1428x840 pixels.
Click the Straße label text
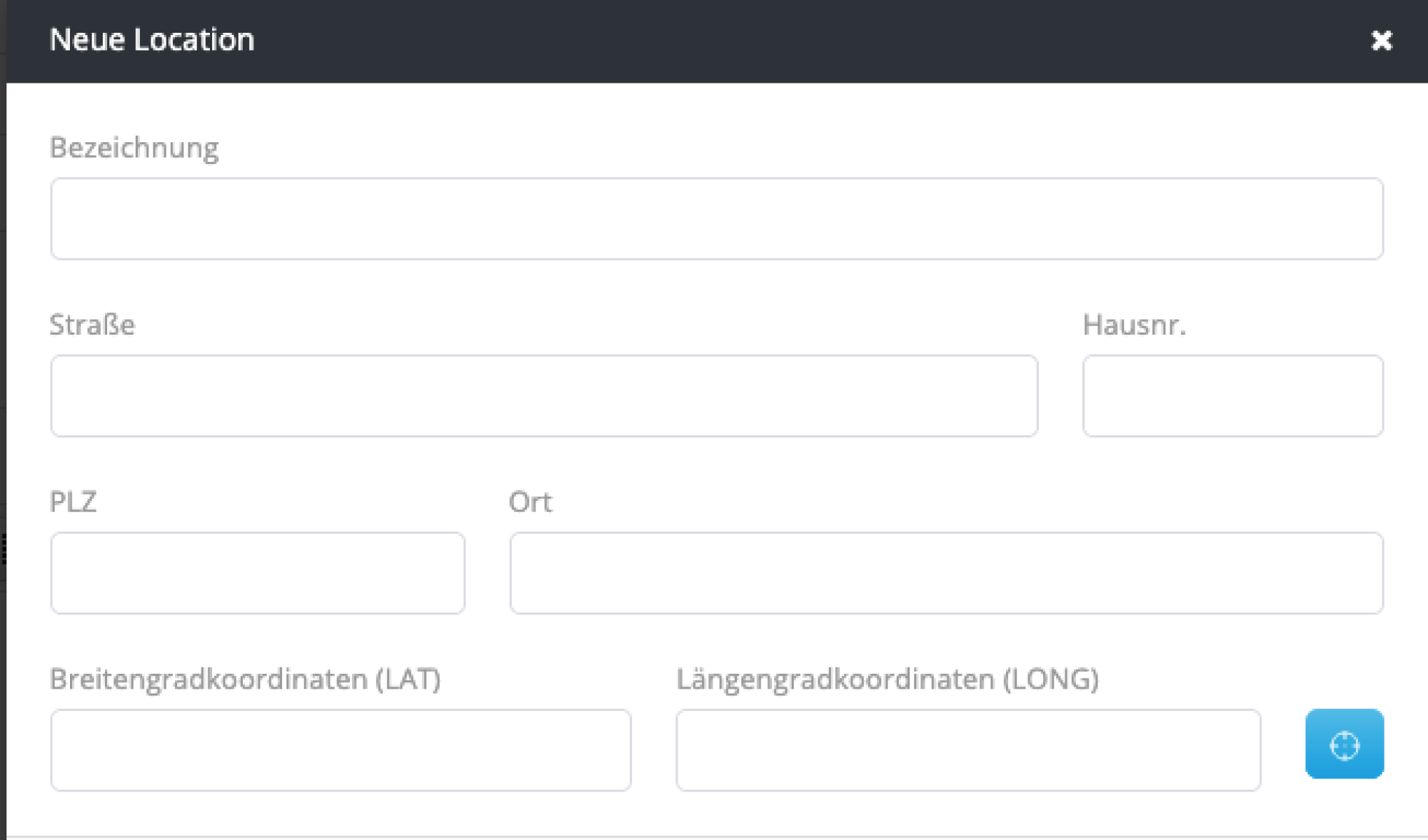tap(91, 325)
